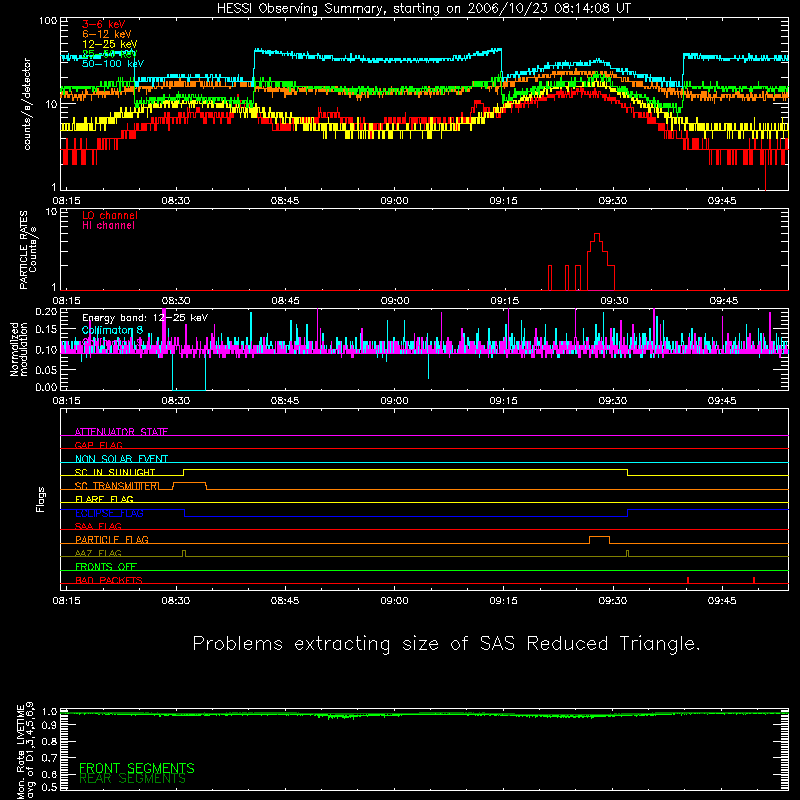The height and width of the screenshot is (800, 800).
Task: Click the 08:45 tick label under the counts panel
Action: [285, 201]
